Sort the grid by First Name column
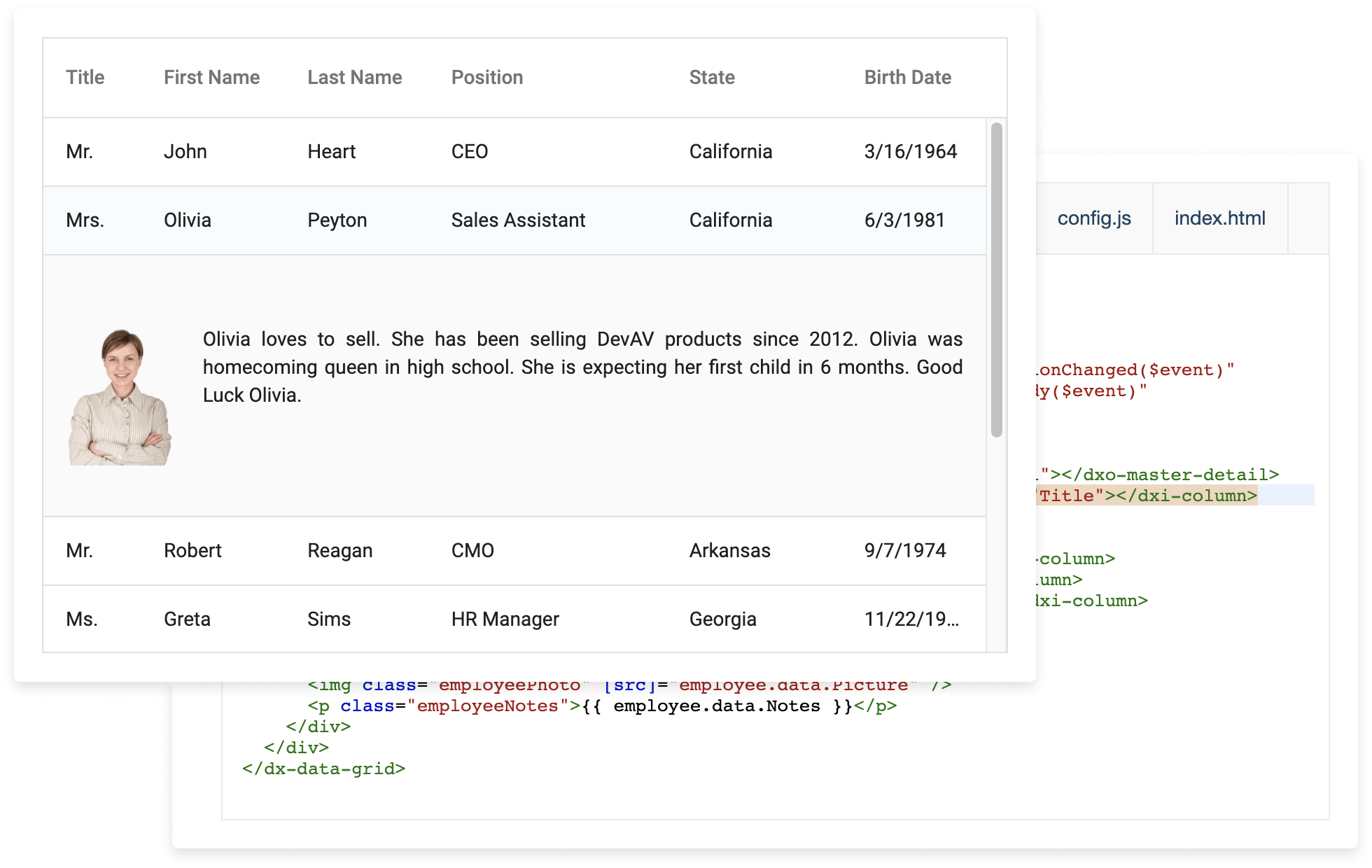 tap(211, 77)
